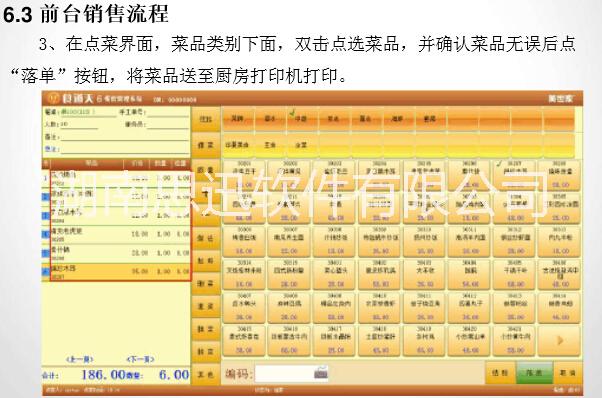Click the quantity total 6.00
The width and height of the screenshot is (602, 398).
pos(174,374)
